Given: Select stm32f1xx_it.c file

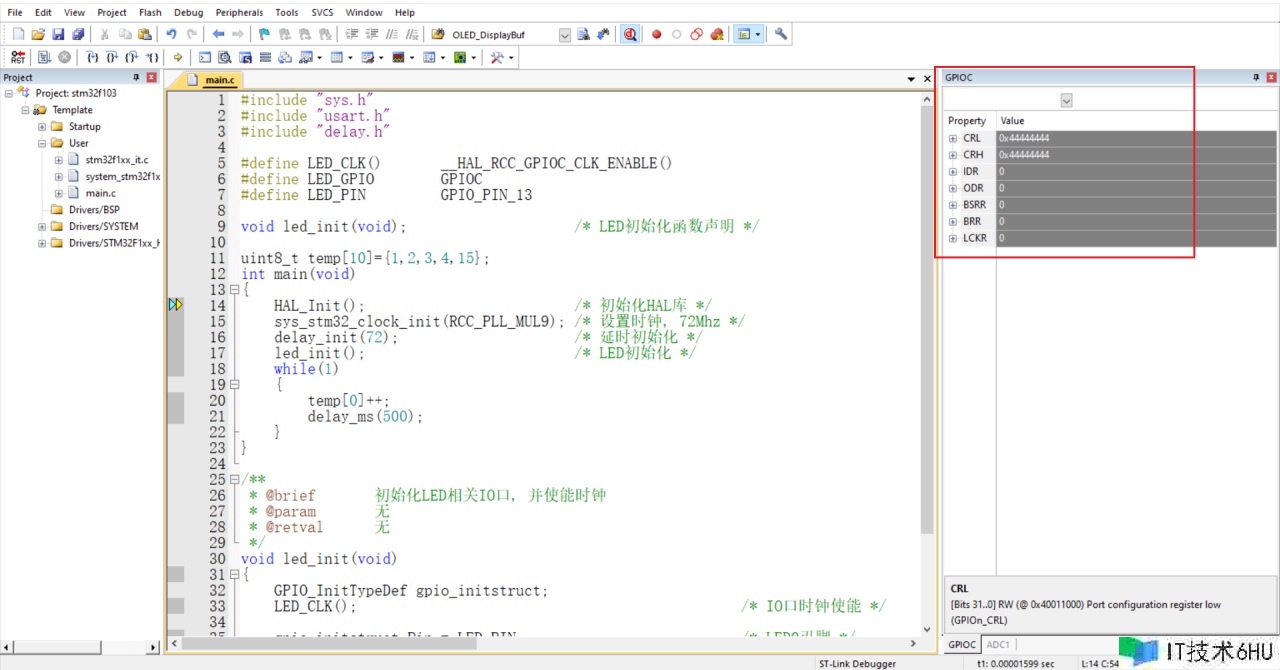Looking at the screenshot, I should [x=116, y=160].
